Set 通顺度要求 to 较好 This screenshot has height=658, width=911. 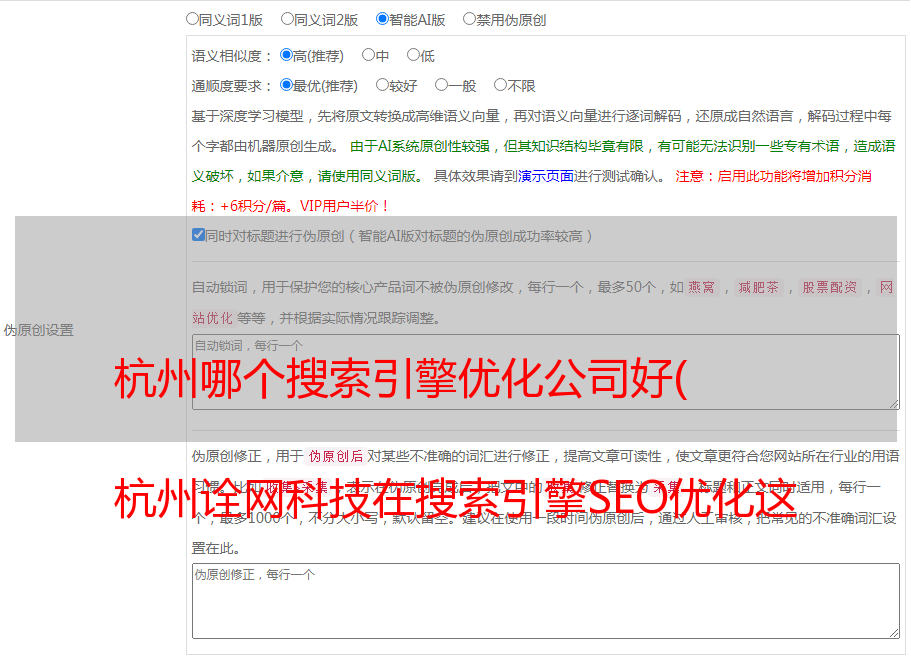pyautogui.click(x=382, y=85)
